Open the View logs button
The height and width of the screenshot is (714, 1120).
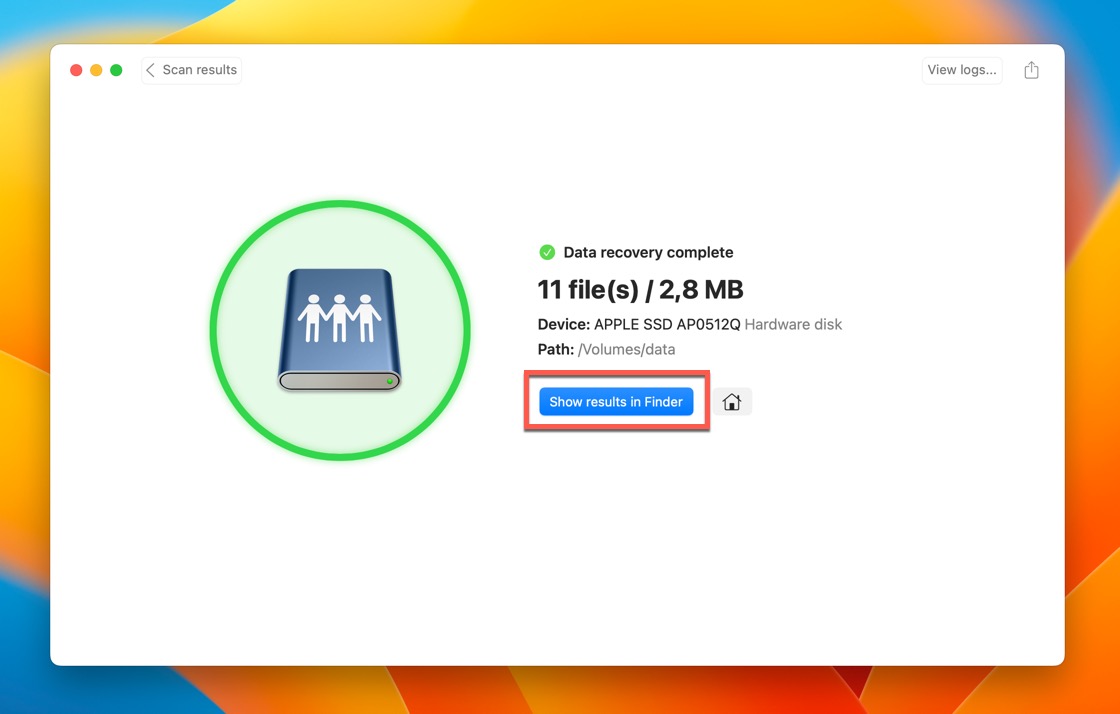(961, 70)
